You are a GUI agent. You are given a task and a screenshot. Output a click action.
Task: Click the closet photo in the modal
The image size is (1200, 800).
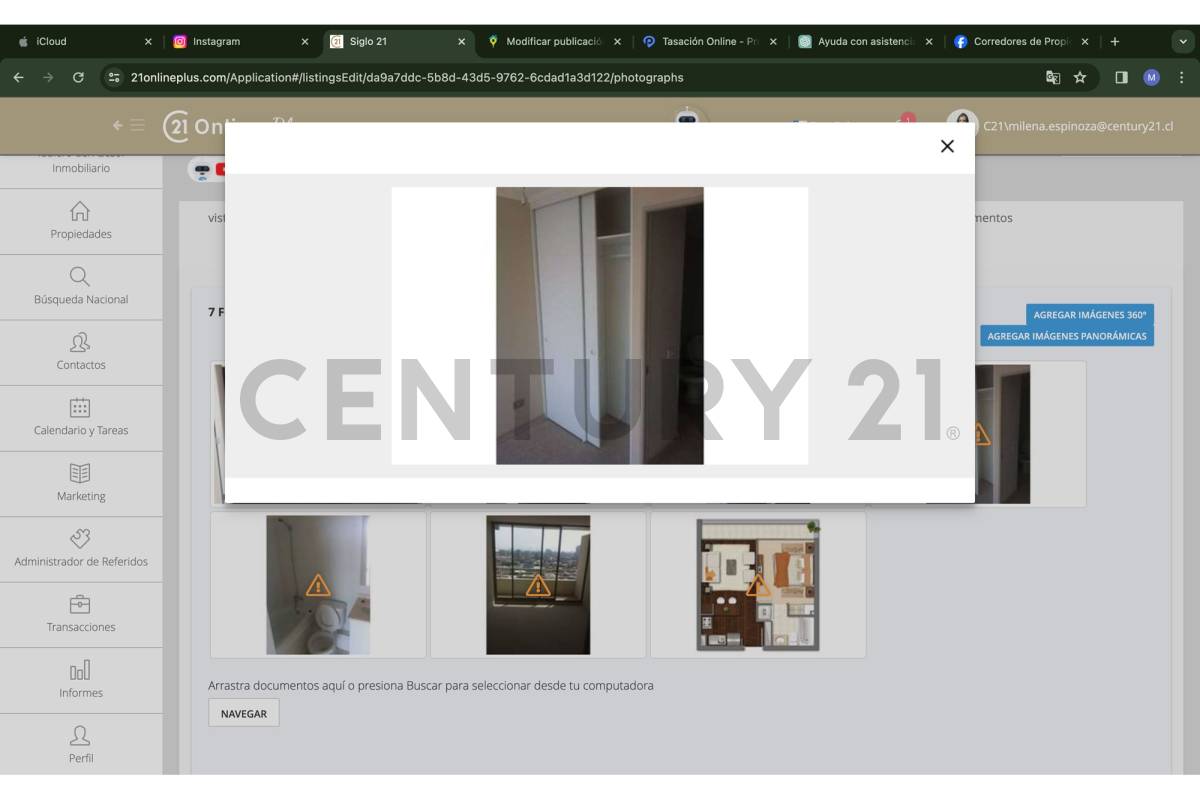(600, 325)
